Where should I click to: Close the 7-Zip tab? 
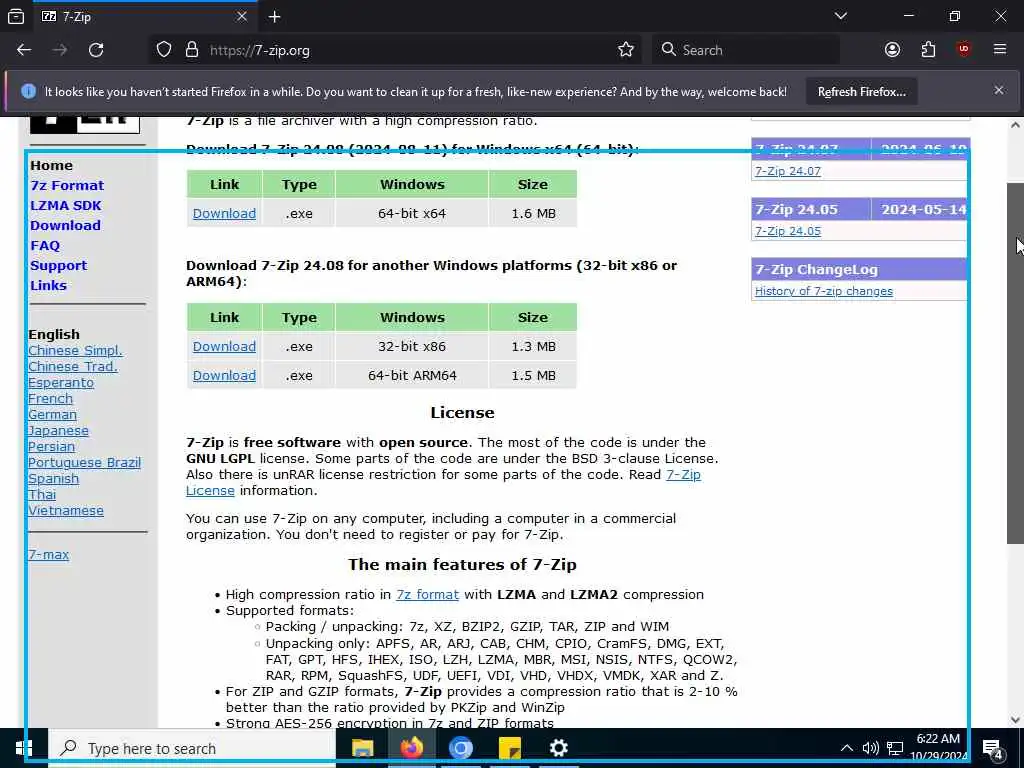click(242, 16)
